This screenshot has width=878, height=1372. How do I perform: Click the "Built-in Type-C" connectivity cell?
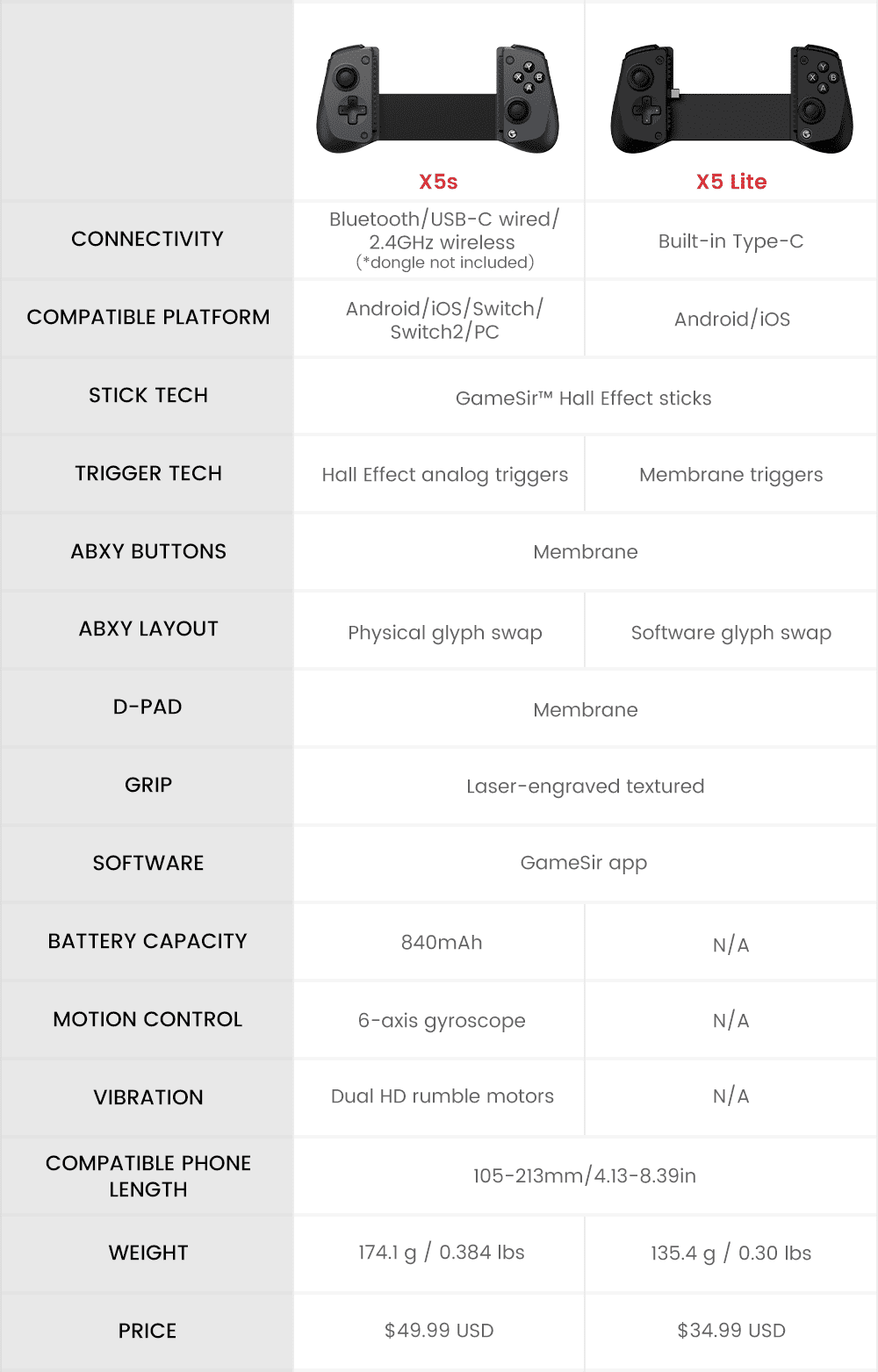pyautogui.click(x=731, y=241)
